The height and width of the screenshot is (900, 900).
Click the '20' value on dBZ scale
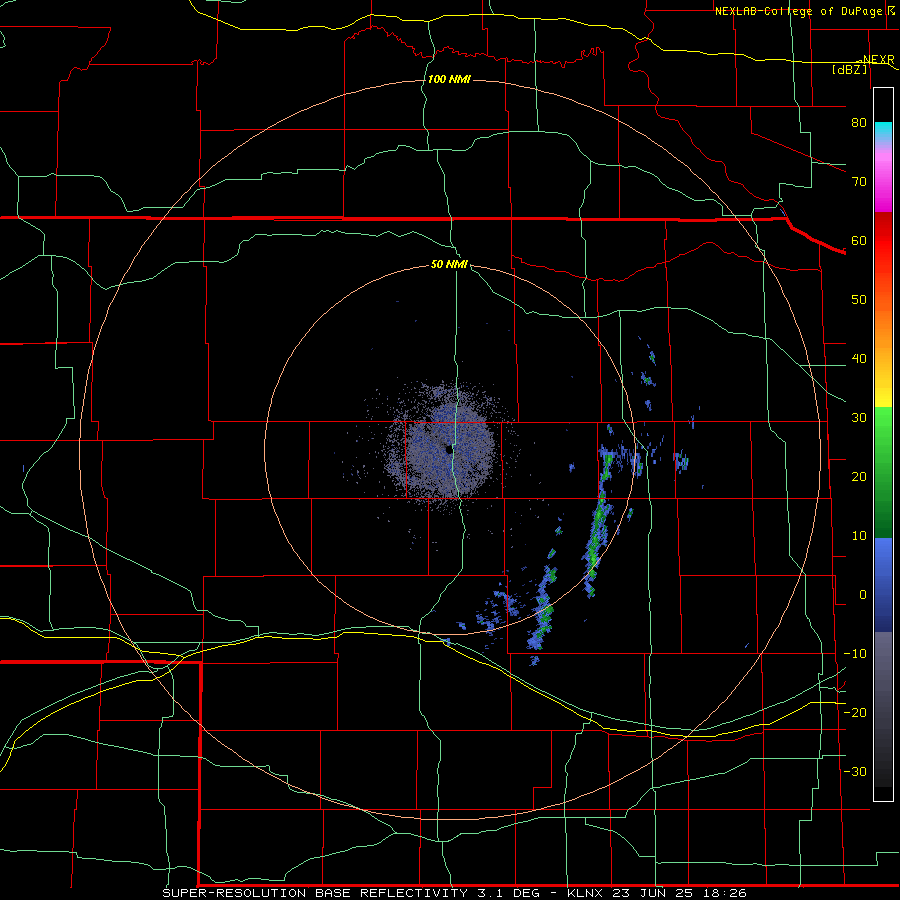(859, 476)
